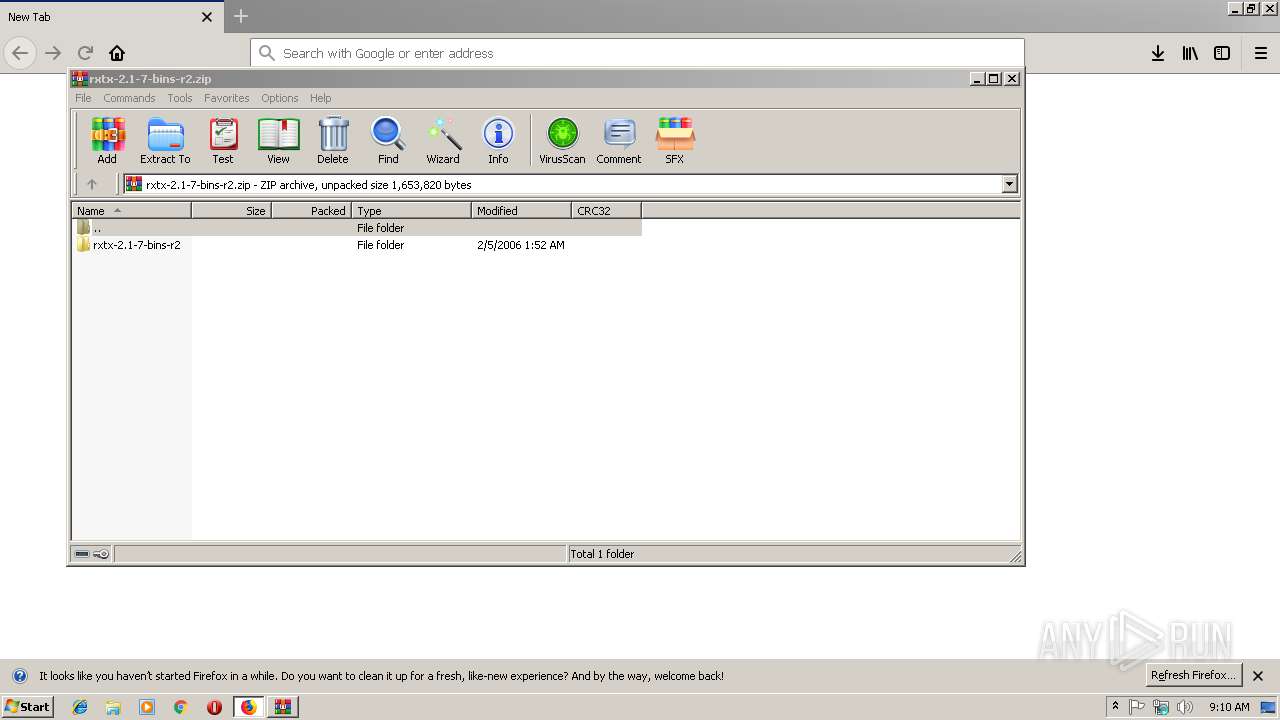The image size is (1280, 720).
Task: Open a new Firefox tab with plus
Action: 241,16
